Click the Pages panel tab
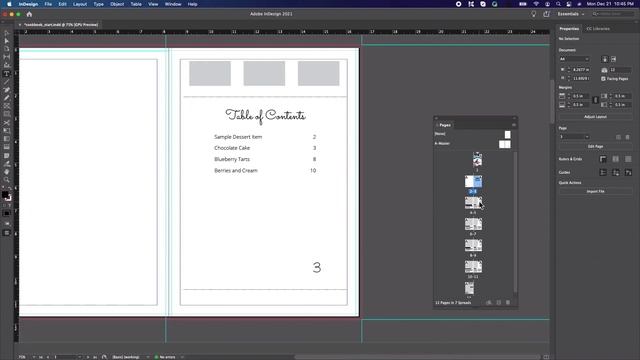This screenshot has width=640, height=360. (x=444, y=125)
